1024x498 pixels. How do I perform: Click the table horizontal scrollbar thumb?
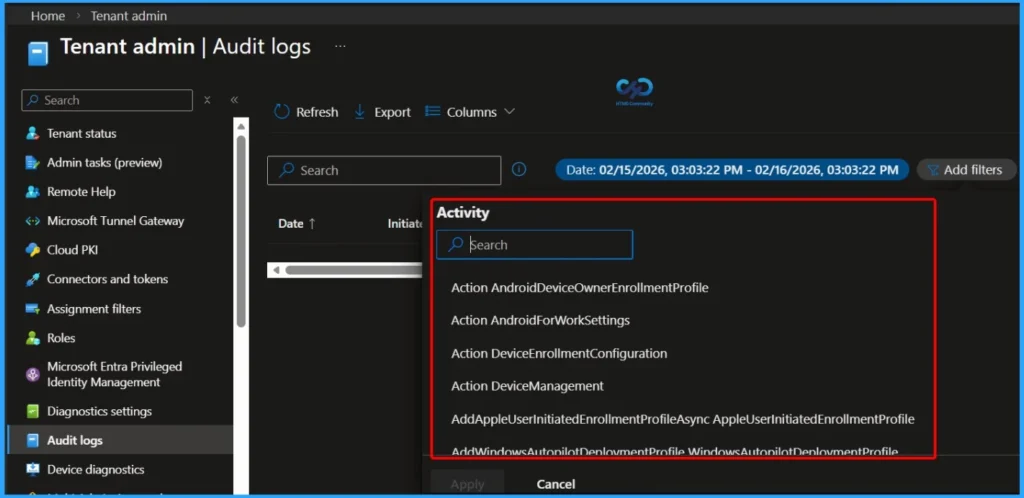(x=355, y=270)
